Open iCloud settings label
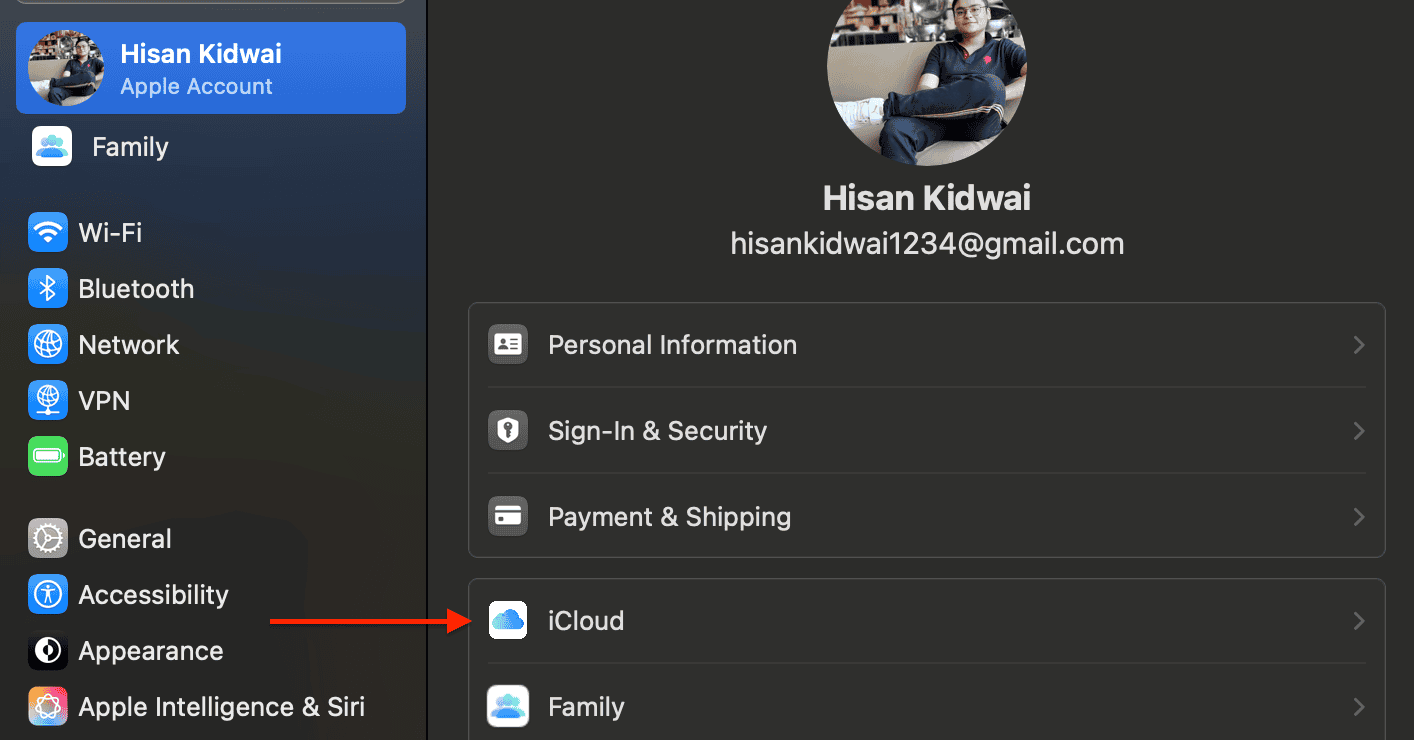 pyautogui.click(x=586, y=621)
